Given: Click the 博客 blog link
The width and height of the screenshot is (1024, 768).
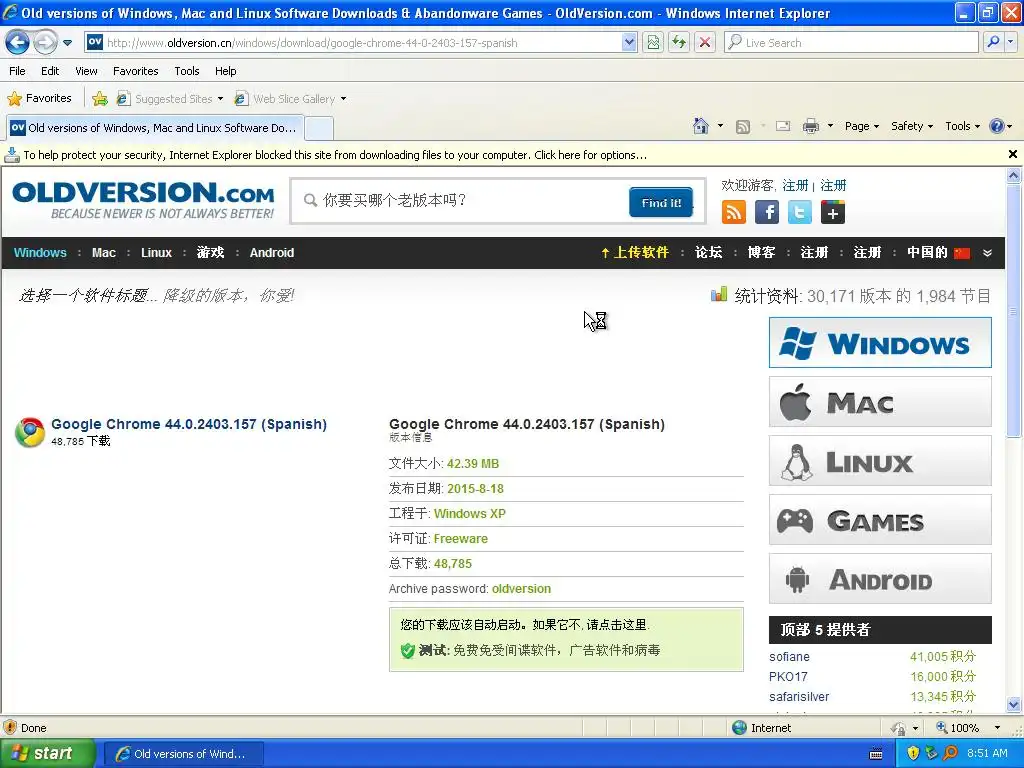Looking at the screenshot, I should pos(761,253).
